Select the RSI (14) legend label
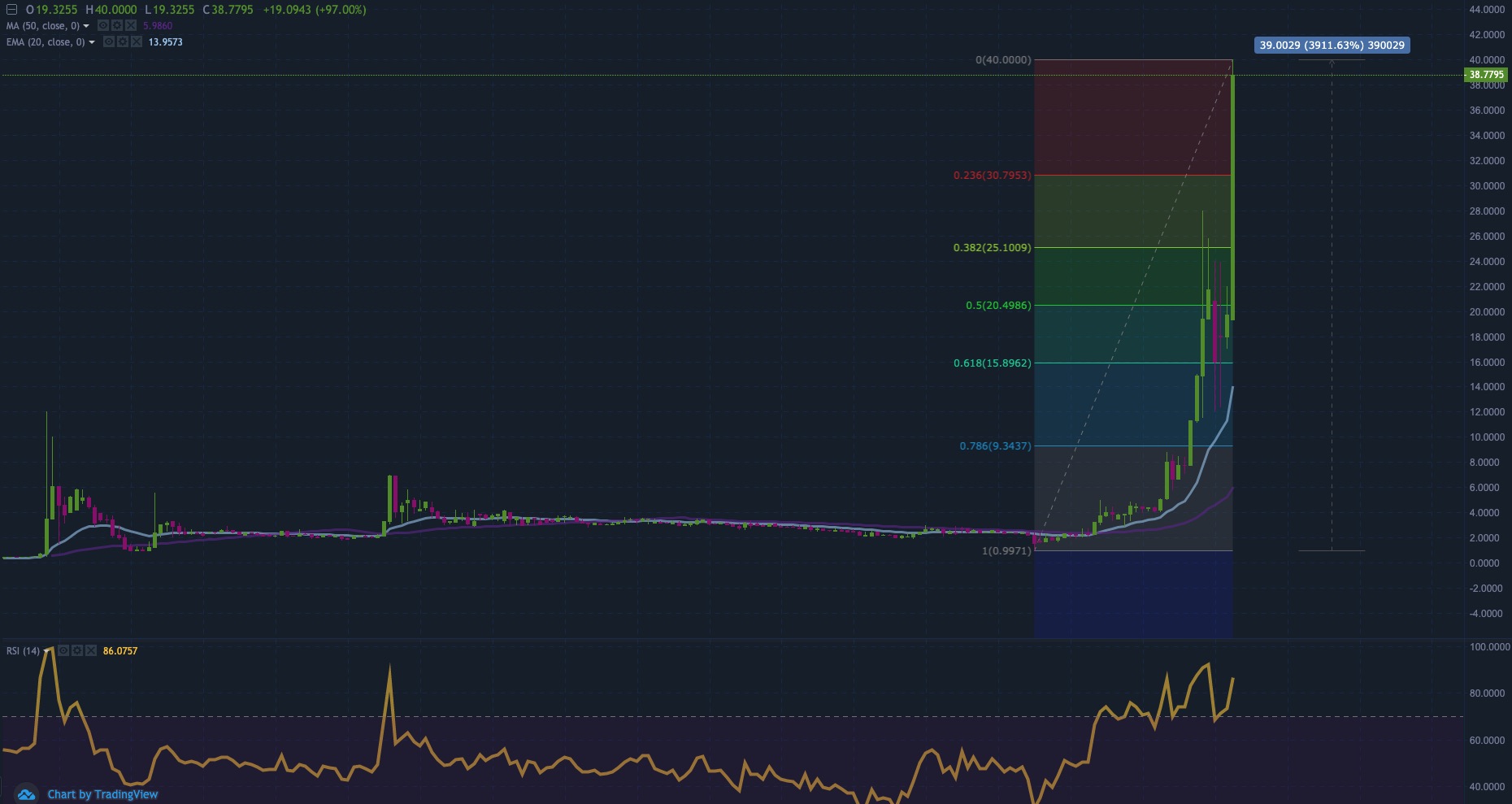Image resolution: width=1512 pixels, height=804 pixels. click(23, 651)
